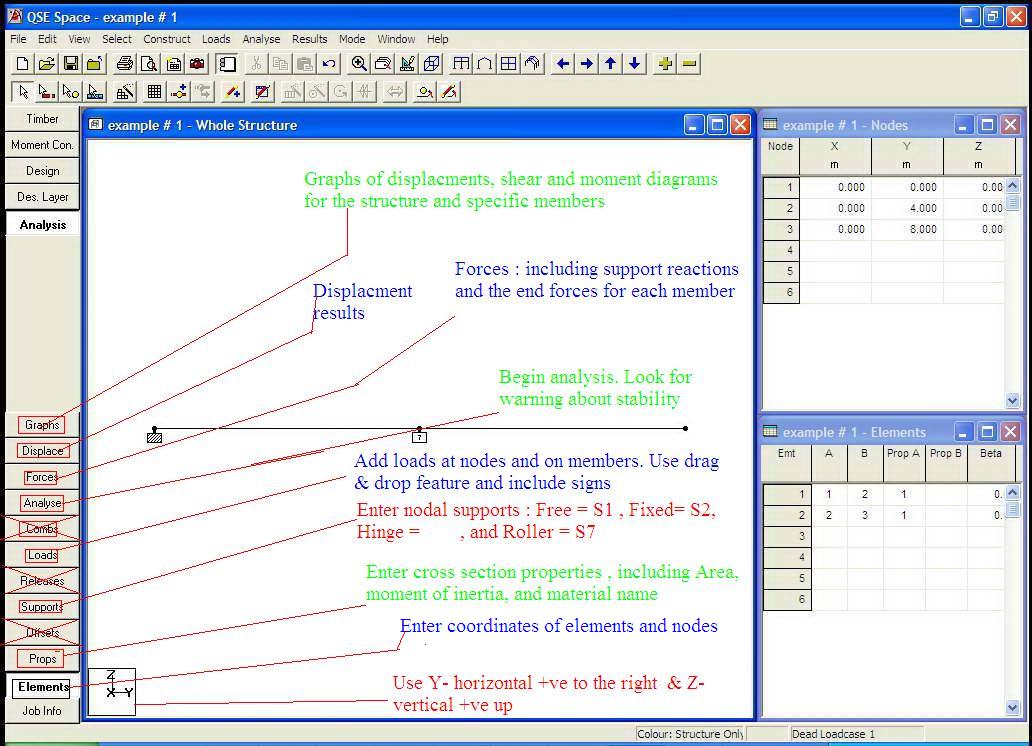The width and height of the screenshot is (1032, 746).
Task: Open the Loads side panel button
Action: (x=42, y=555)
